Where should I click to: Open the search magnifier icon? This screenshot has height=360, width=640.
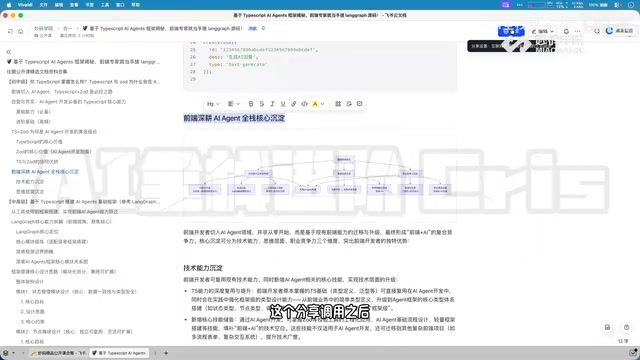click(597, 31)
